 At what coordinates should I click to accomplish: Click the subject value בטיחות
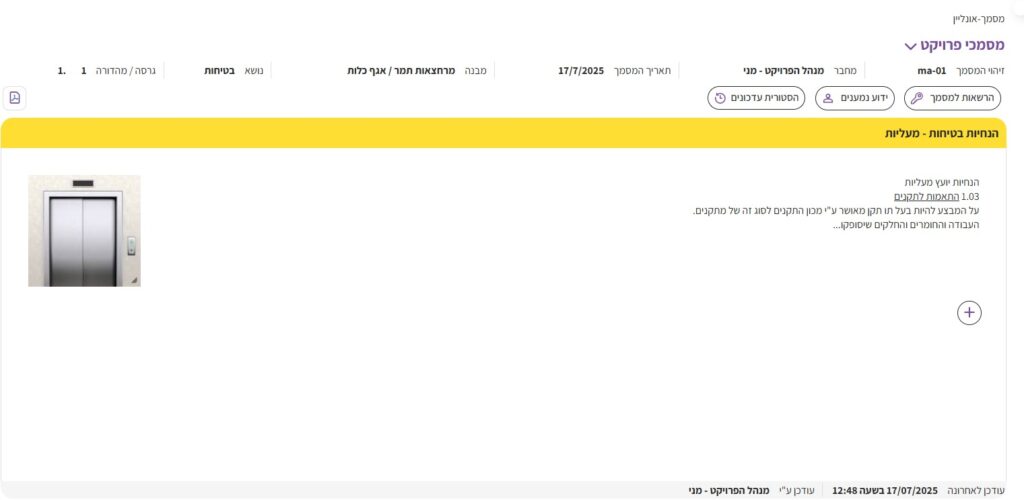(x=220, y=71)
